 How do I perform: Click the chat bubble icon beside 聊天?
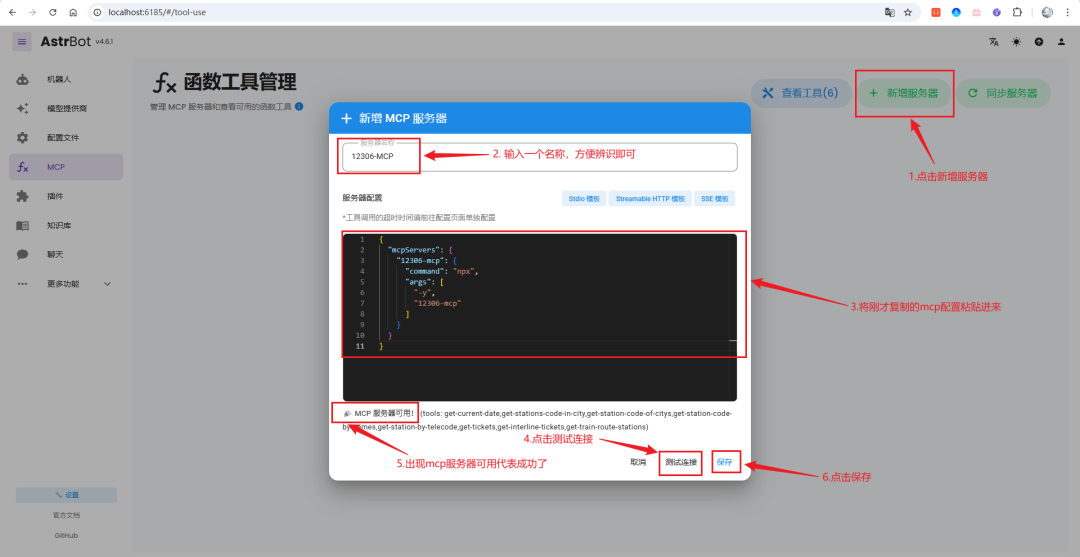point(23,254)
